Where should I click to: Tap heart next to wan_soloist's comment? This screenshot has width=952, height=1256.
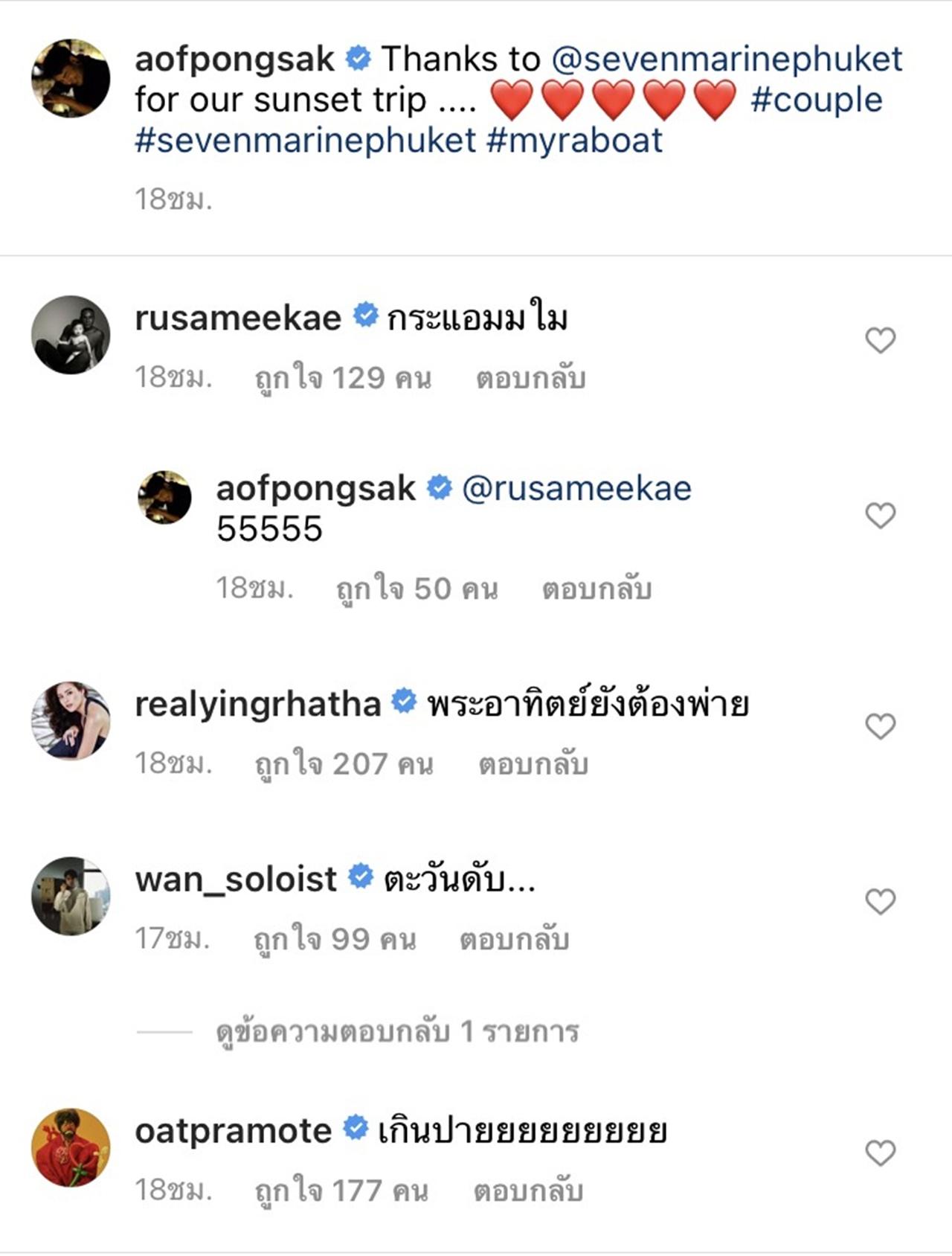[x=880, y=902]
